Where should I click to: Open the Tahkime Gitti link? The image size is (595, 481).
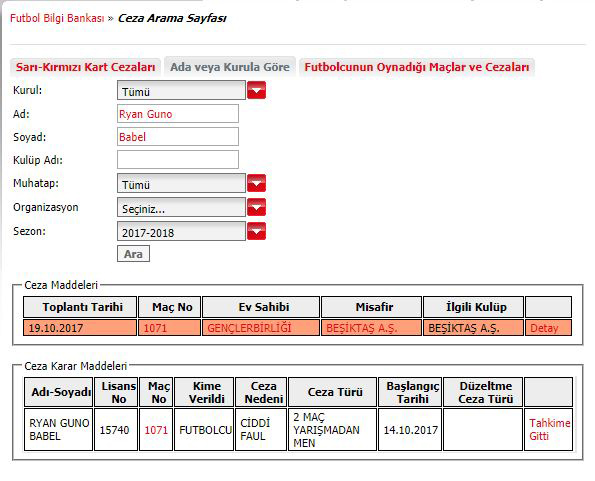(x=549, y=429)
